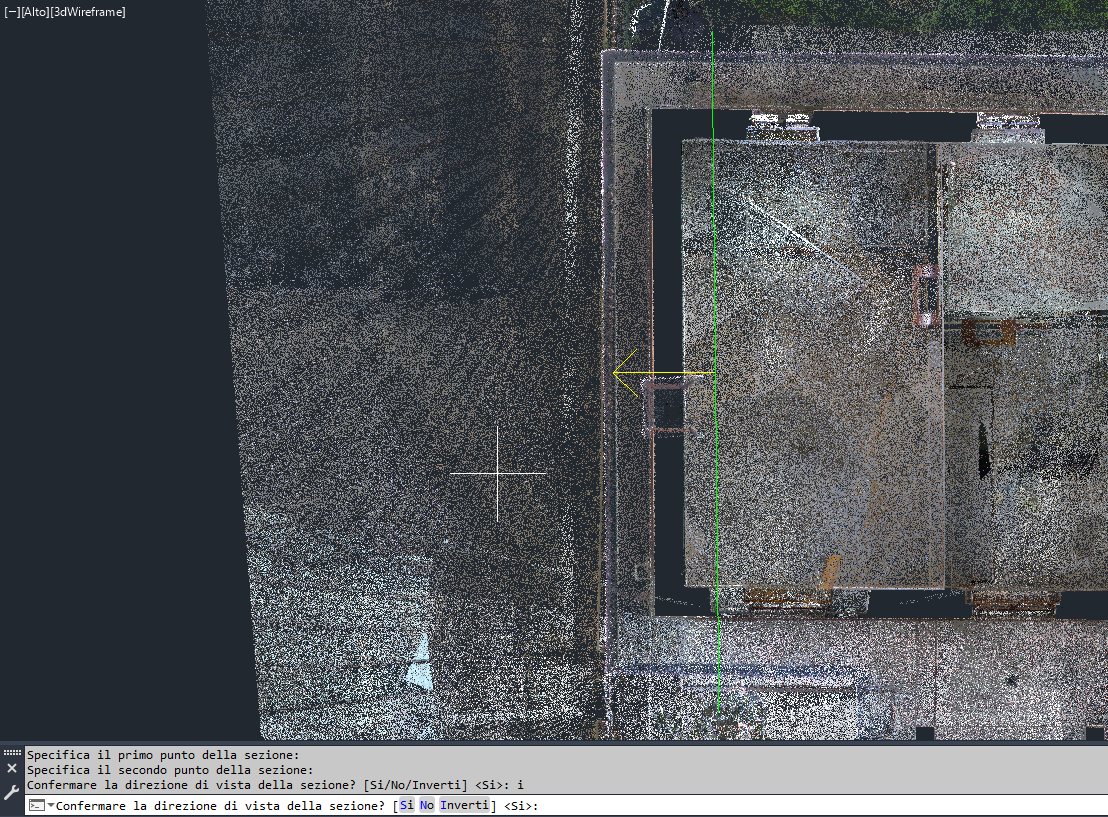Choose the No option in command line

pos(427,805)
